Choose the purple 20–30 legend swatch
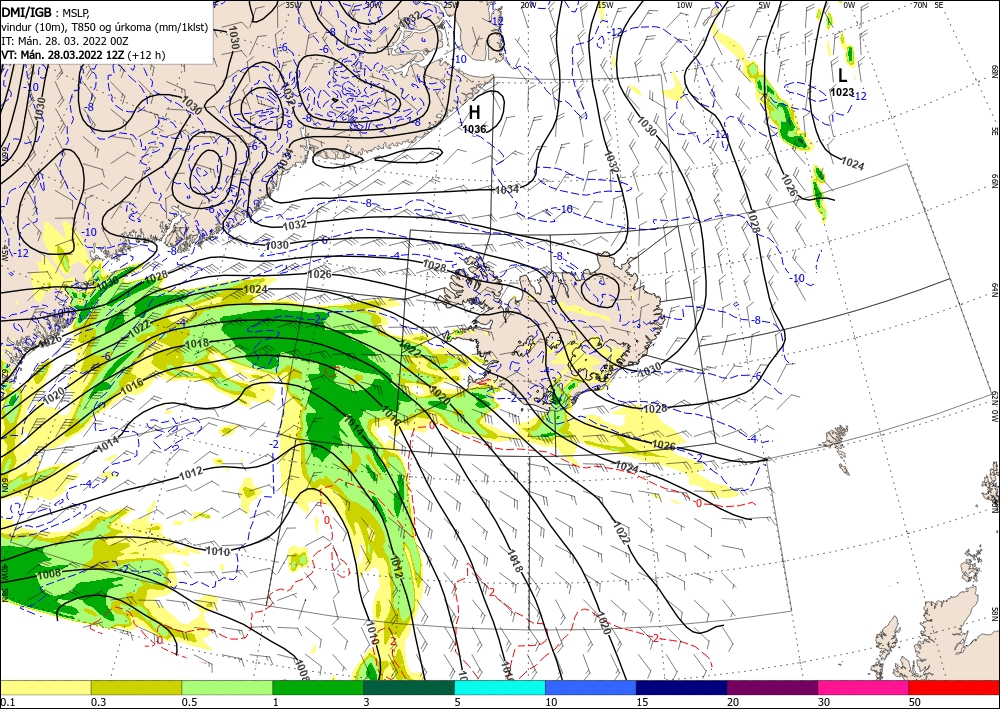This screenshot has height=709, width=1000. coord(772,687)
